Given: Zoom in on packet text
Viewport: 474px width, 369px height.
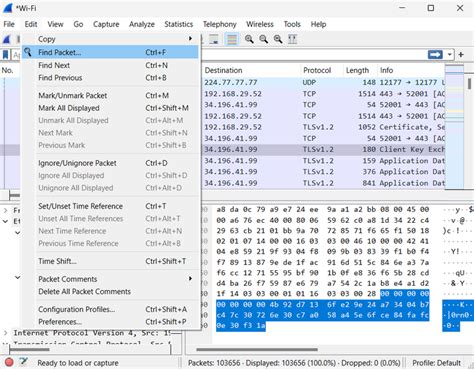Looking at the screenshot, I should [249, 39].
